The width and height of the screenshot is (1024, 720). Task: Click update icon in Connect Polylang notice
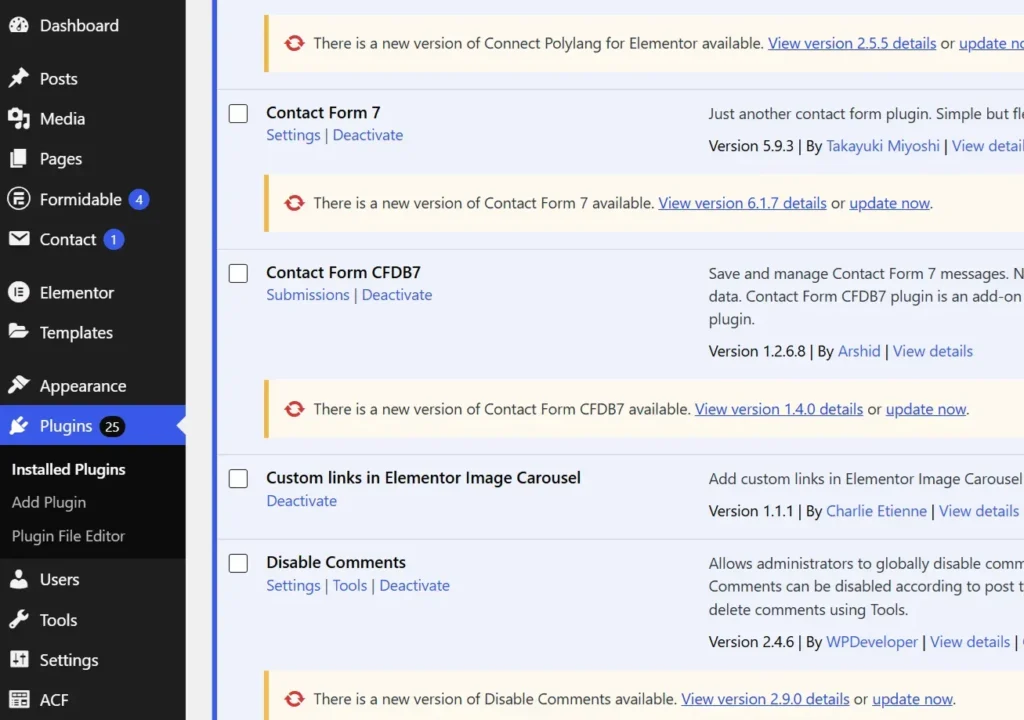tap(295, 43)
